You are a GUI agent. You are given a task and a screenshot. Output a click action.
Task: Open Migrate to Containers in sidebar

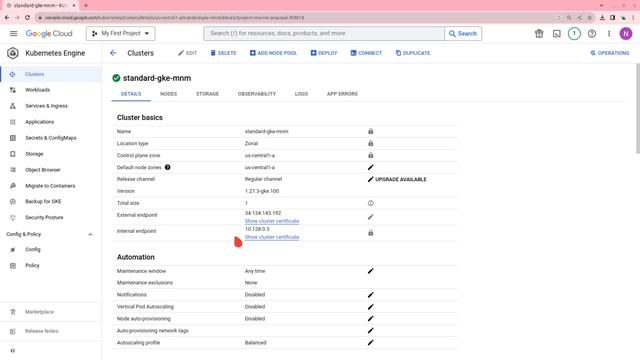[x=51, y=186]
